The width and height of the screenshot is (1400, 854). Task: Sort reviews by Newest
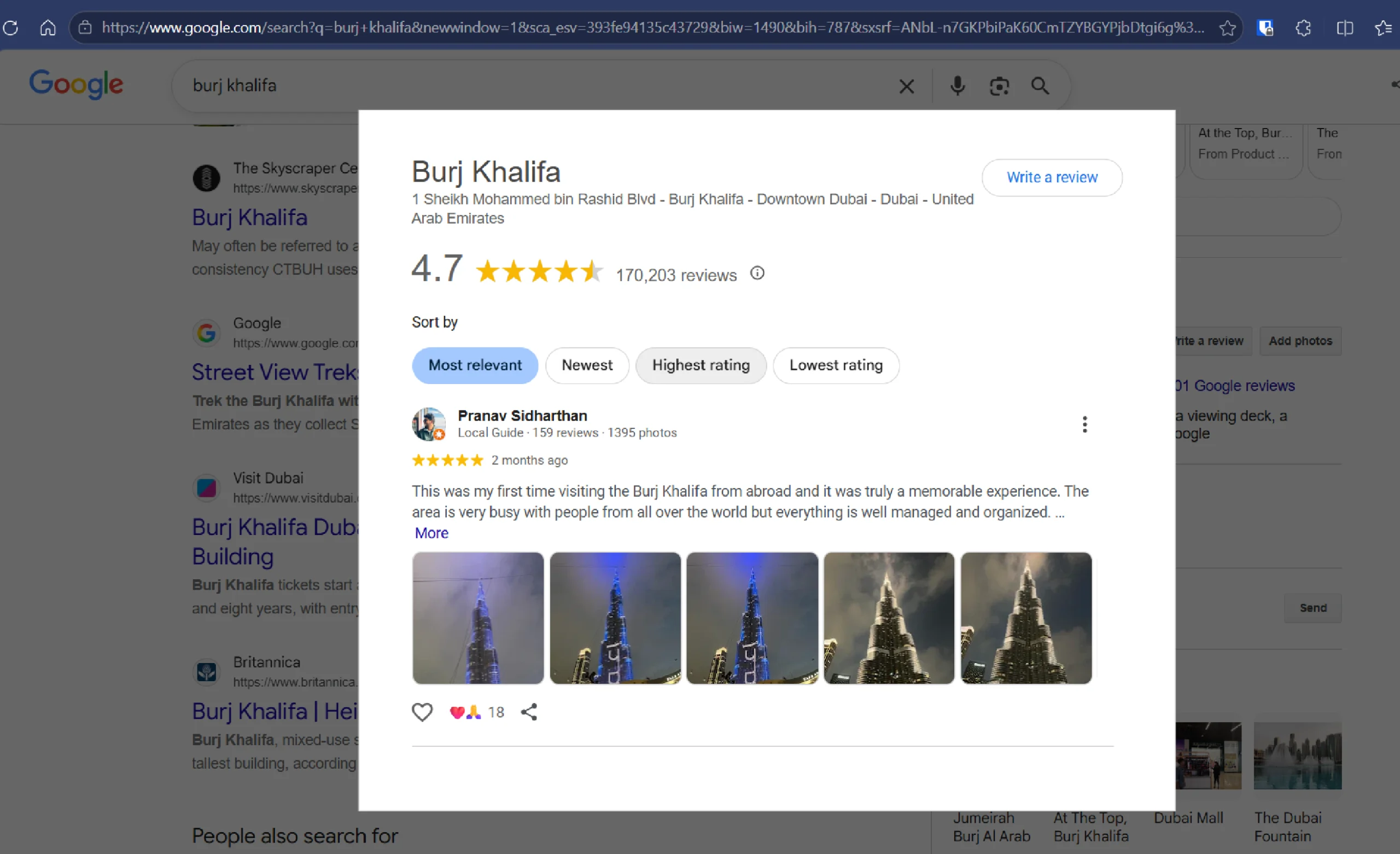click(x=587, y=365)
